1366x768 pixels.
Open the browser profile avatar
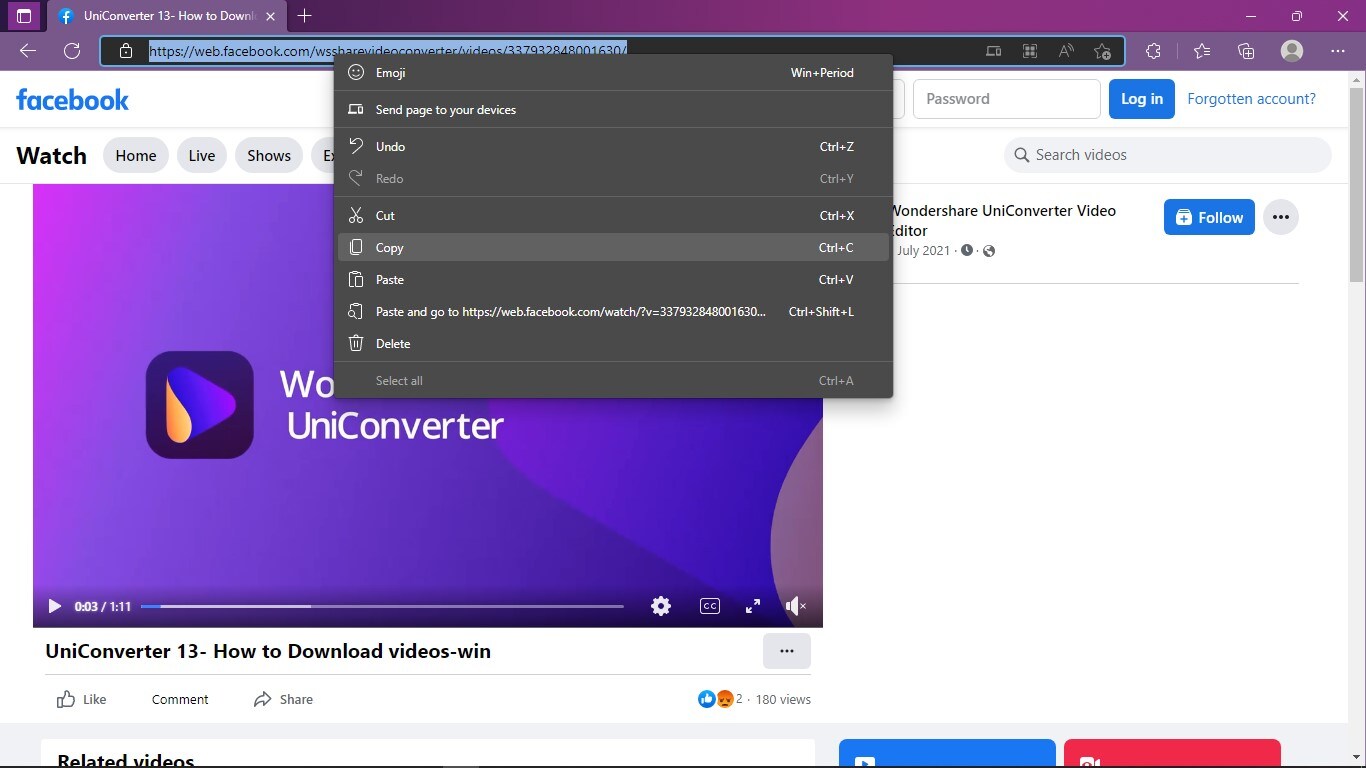(1292, 51)
